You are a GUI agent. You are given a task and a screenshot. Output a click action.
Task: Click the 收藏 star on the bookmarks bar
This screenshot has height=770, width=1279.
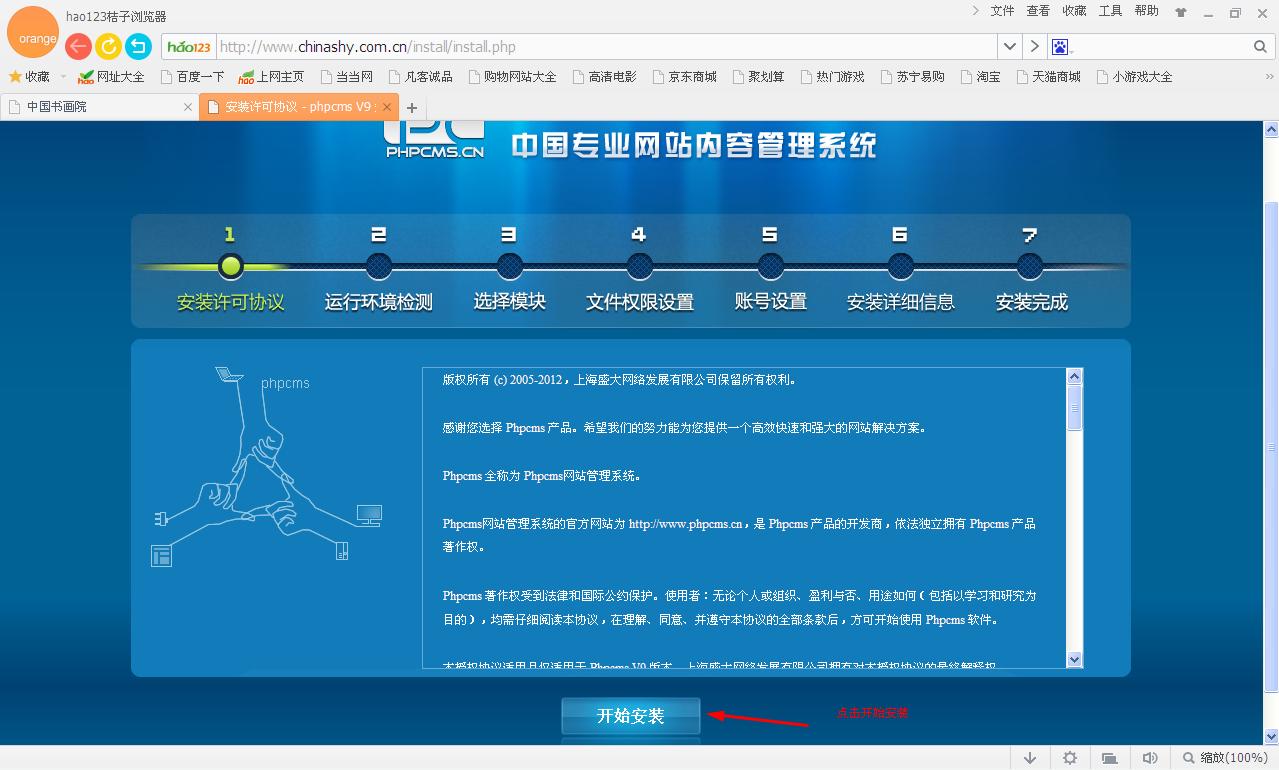pyautogui.click(x=29, y=77)
